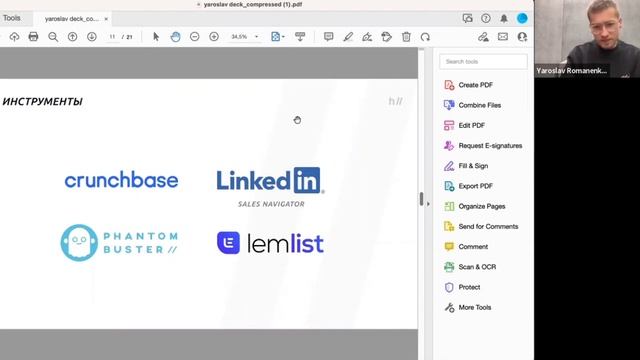The height and width of the screenshot is (360, 640).
Task: Click the Search tools field
Action: 483,62
